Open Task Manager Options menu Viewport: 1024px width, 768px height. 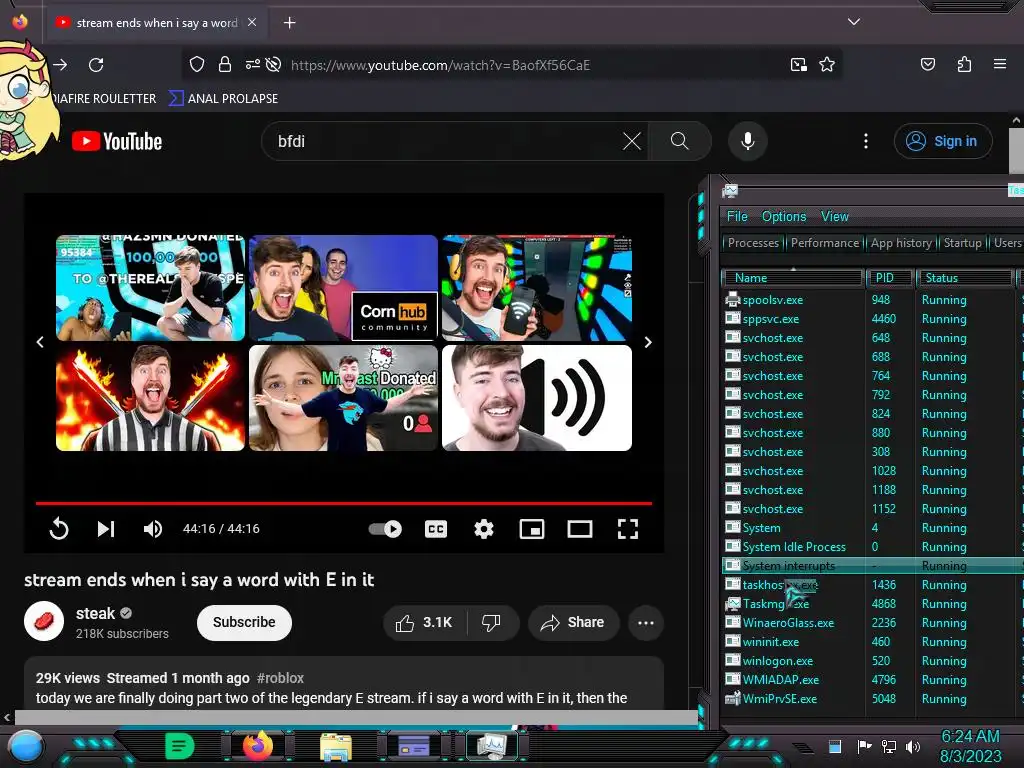[x=784, y=216]
